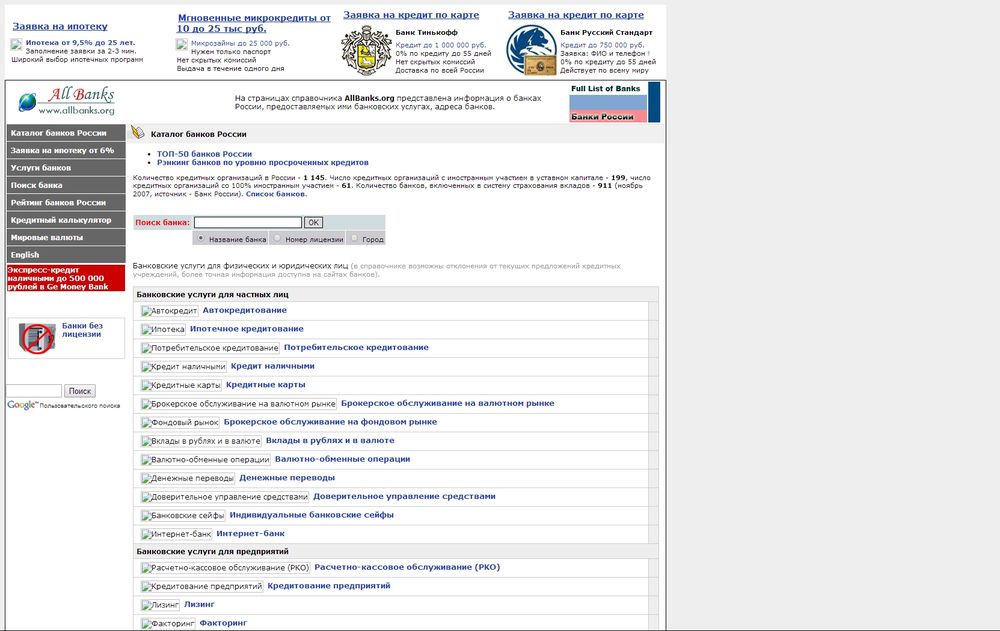
Task: Click the mortgage ad broken image icon
Action: (x=16, y=44)
